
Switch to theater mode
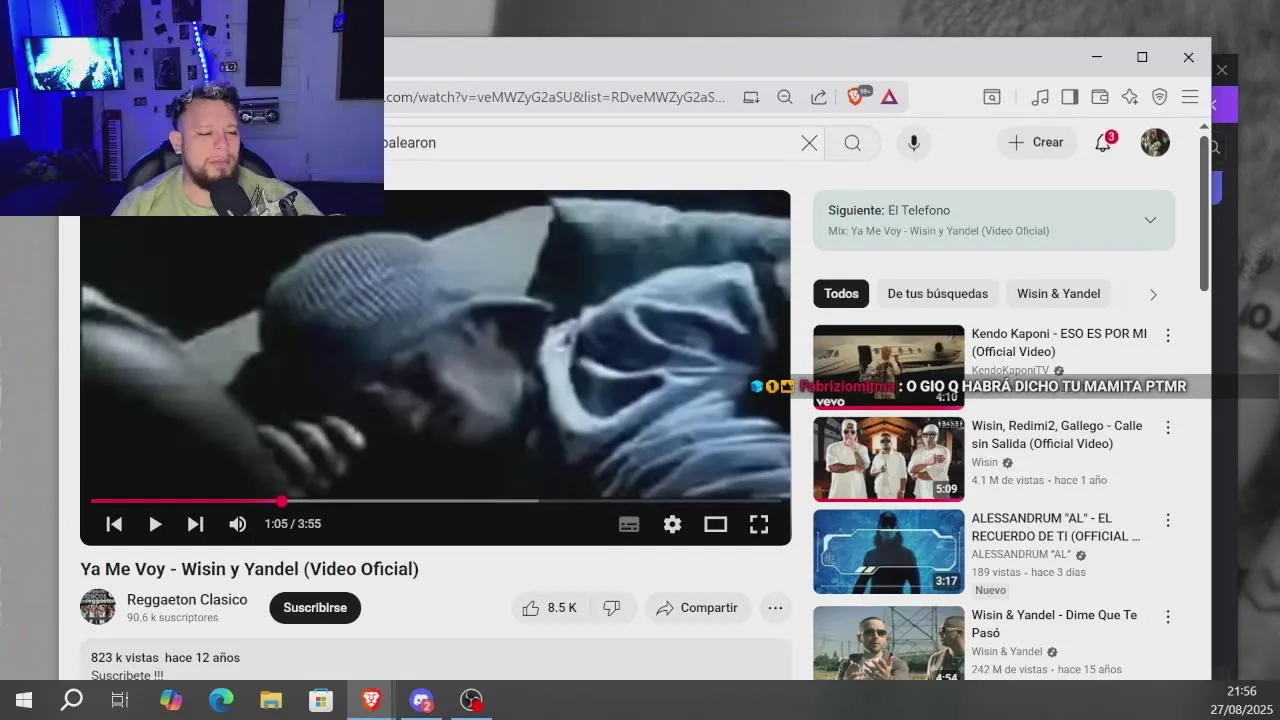[715, 524]
